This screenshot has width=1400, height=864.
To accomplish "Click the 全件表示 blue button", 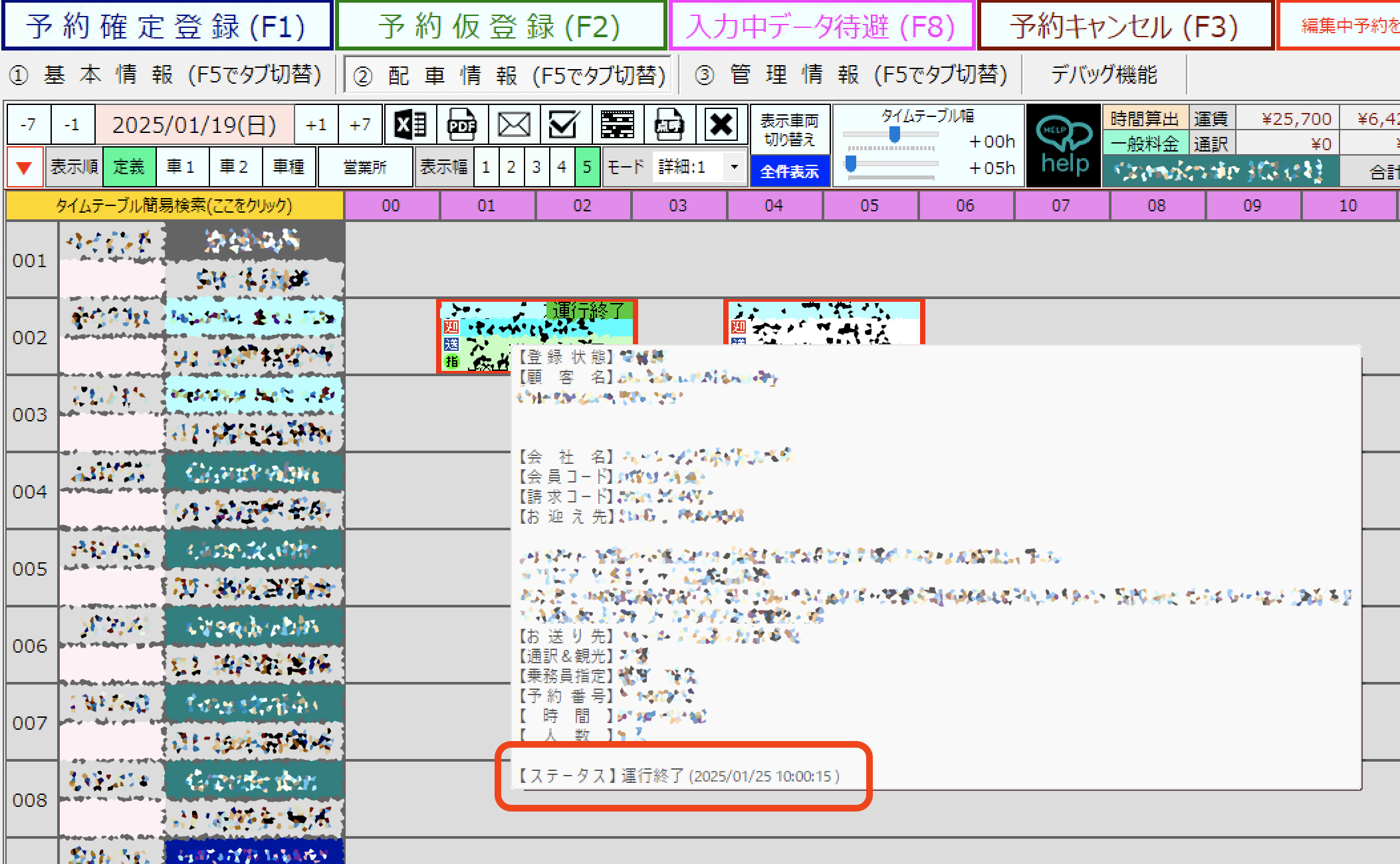I will coord(789,171).
